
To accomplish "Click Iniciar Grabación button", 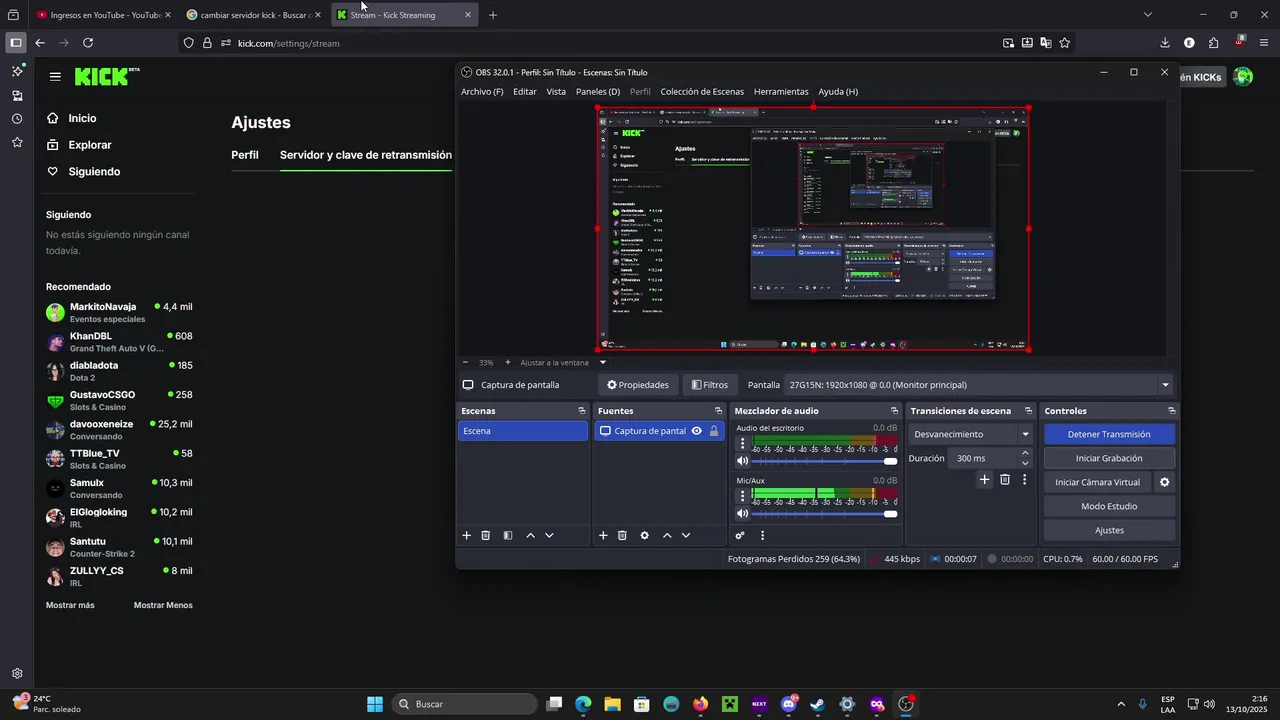I will coord(1109,458).
